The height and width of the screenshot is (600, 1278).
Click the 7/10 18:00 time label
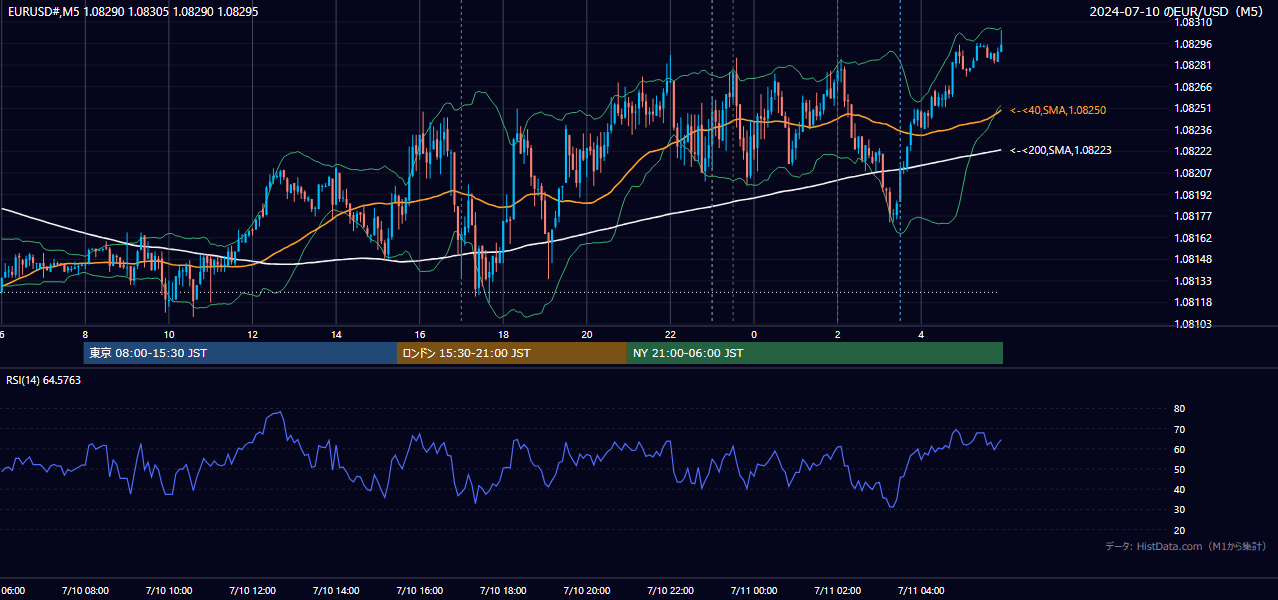[504, 591]
